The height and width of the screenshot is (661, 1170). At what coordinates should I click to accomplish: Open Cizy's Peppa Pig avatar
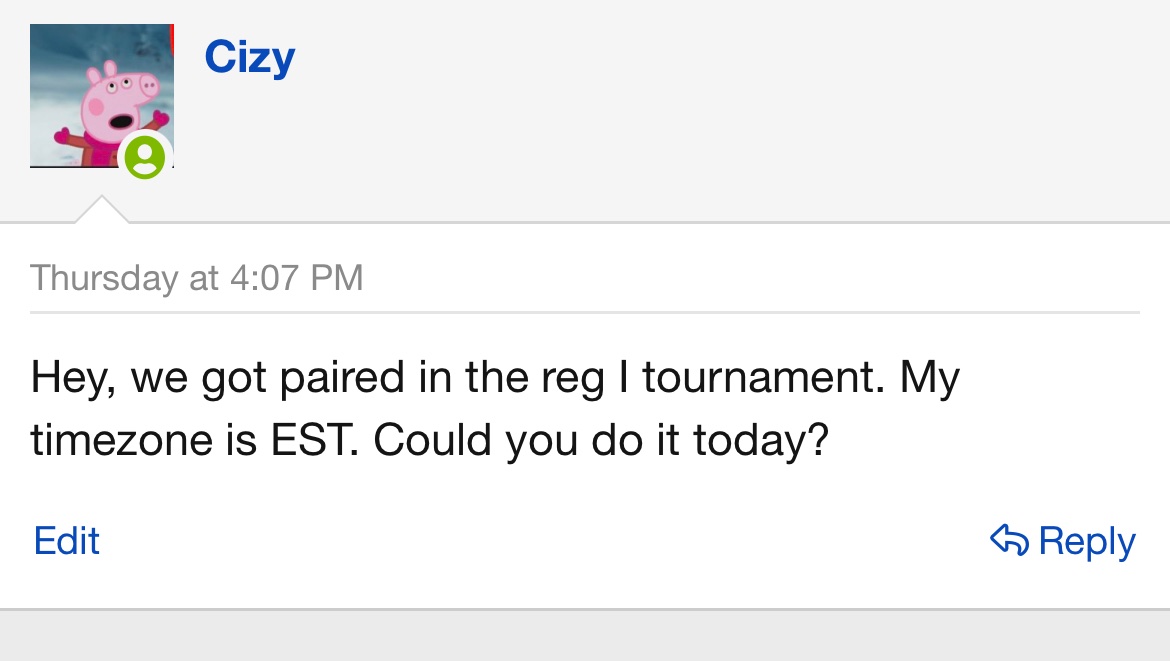click(x=101, y=95)
